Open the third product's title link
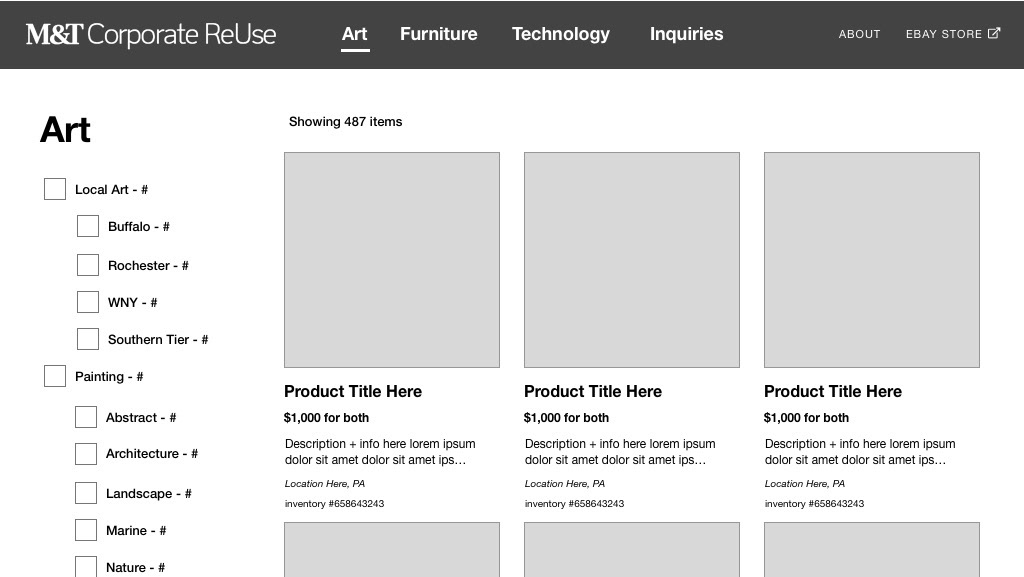 (x=833, y=392)
